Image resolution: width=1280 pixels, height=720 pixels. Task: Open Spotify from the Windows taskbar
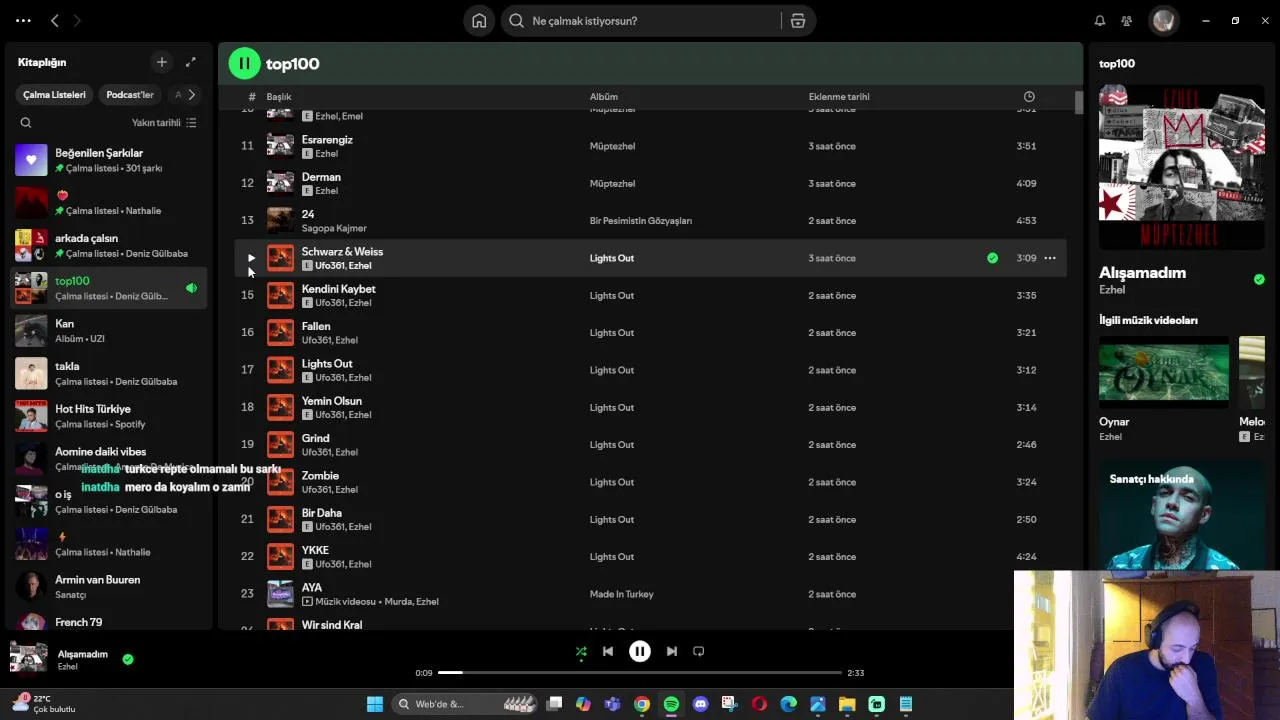[671, 704]
